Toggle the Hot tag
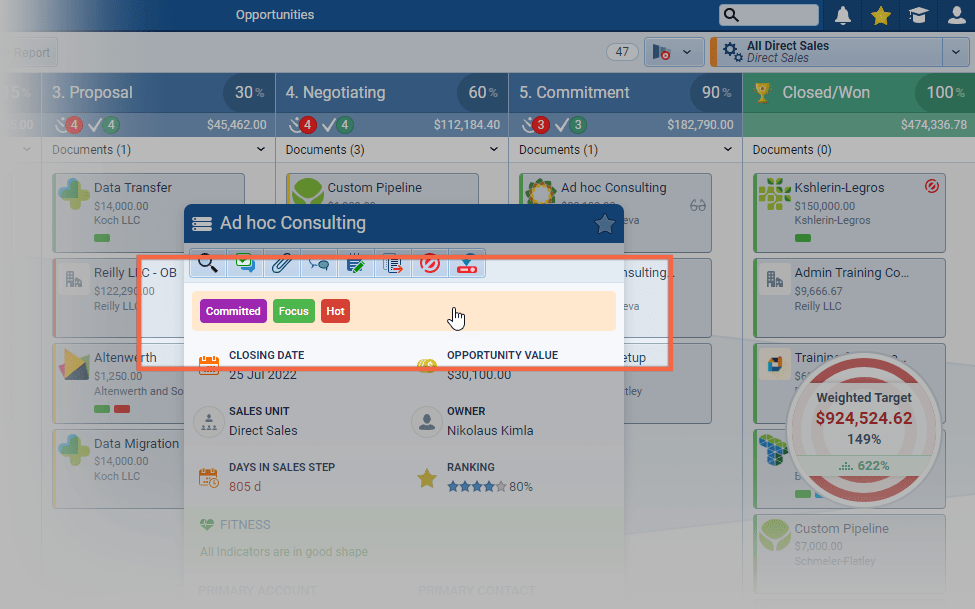 [335, 311]
